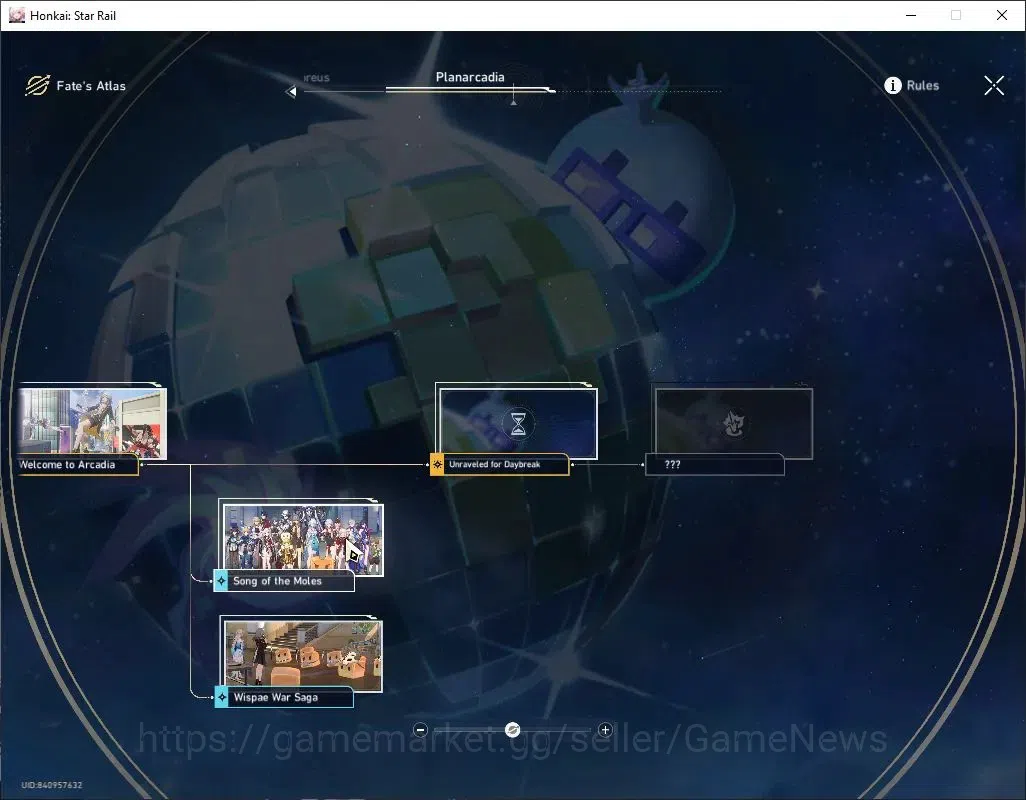1026x800 pixels.
Task: Switch to the partially hidden previous world tab
Action: pos(317,77)
